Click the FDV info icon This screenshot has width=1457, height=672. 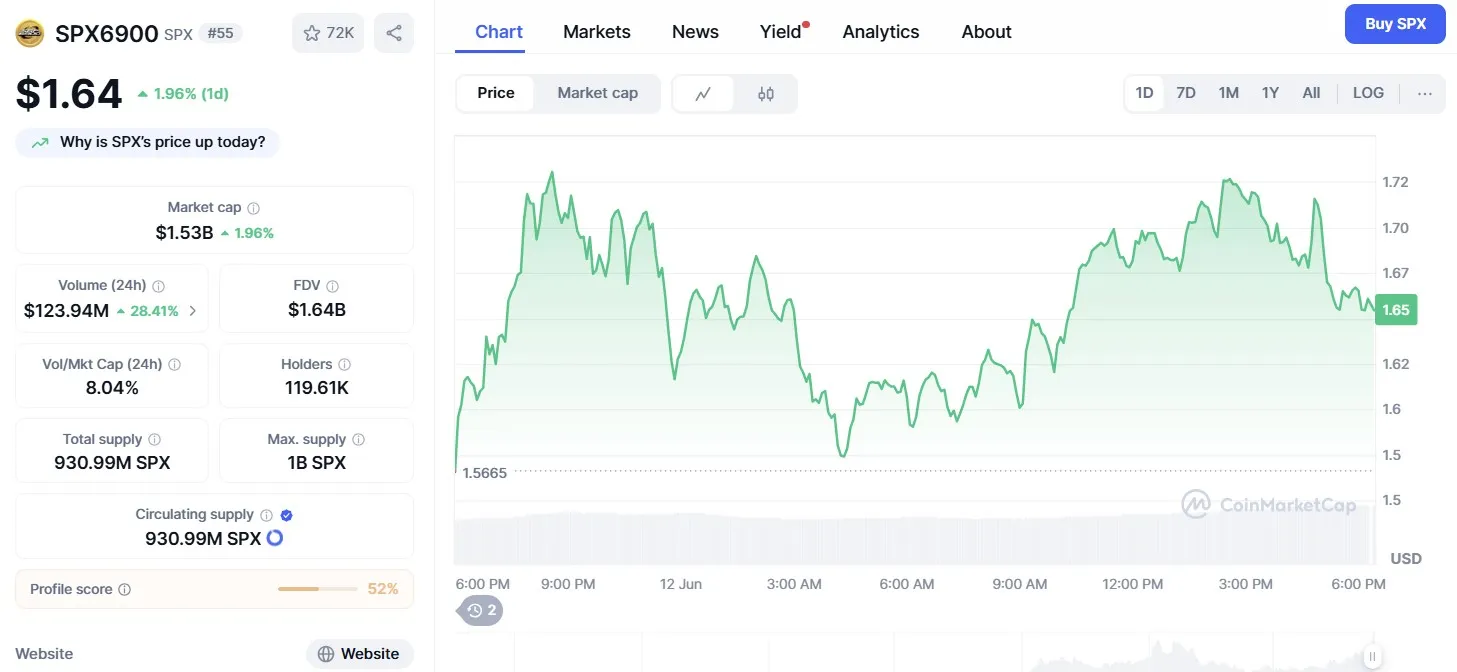[x=333, y=286]
